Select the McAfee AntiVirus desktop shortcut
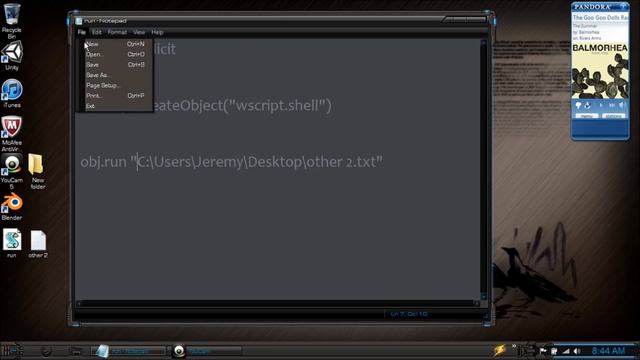The image size is (640, 360). [12, 133]
